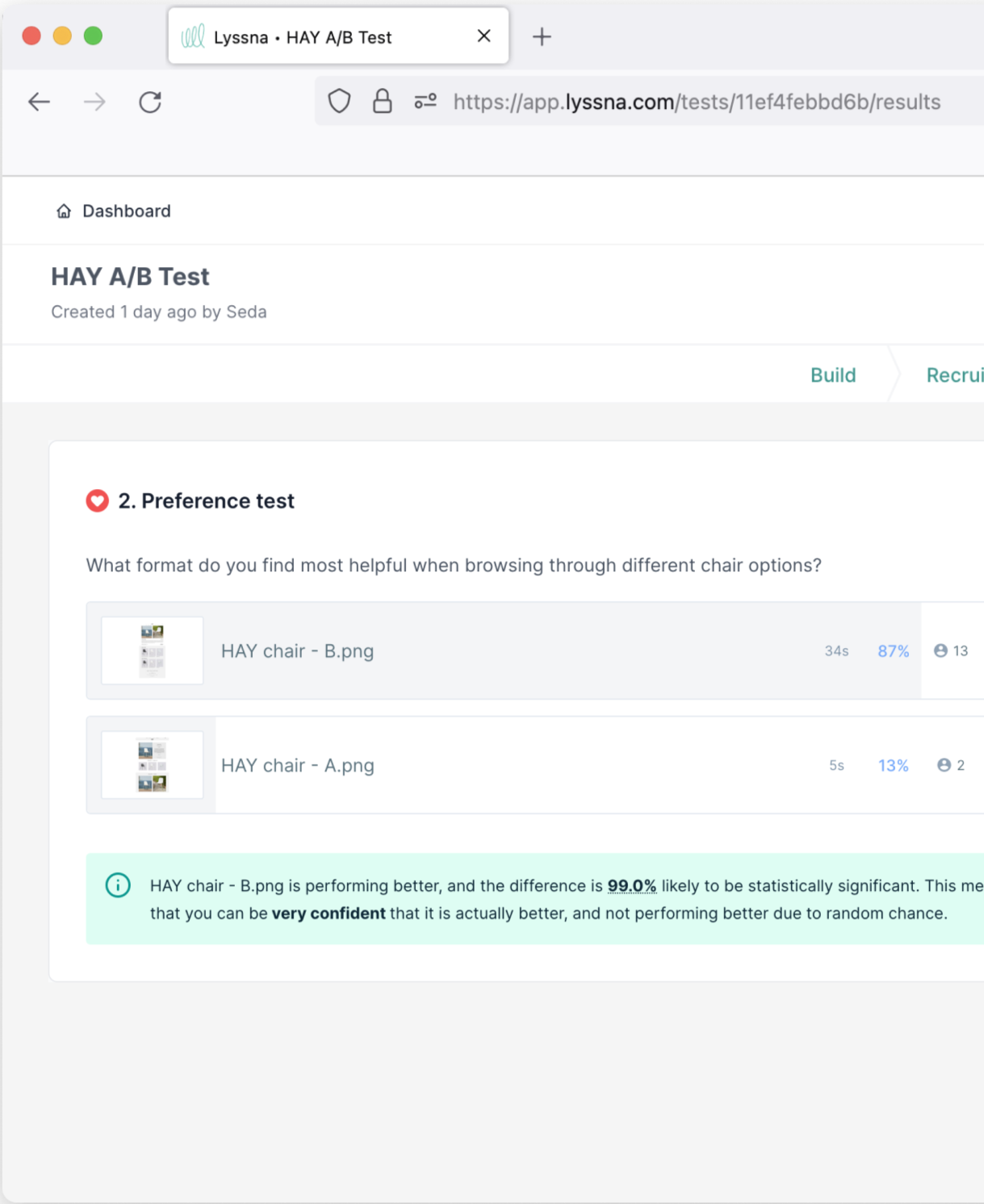984x1204 pixels.
Task: Click the participant icon beside 2
Action: [x=944, y=765]
